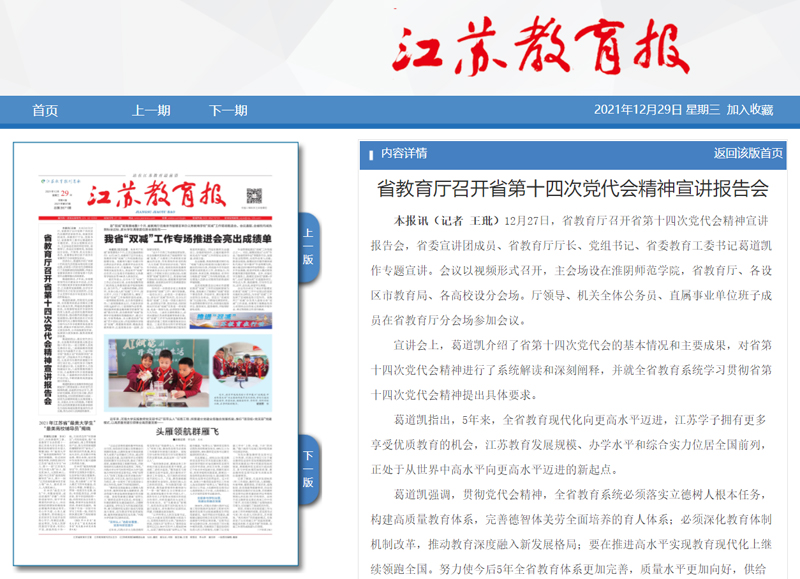The image size is (800, 579).
Task: Open previous page with 上一版 side tab
Action: point(309,246)
